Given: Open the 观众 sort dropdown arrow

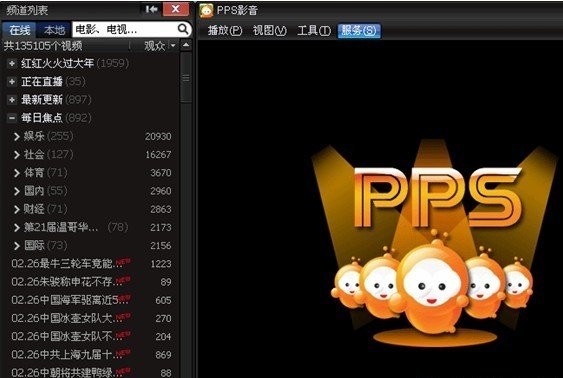Looking at the screenshot, I should pos(173,46).
